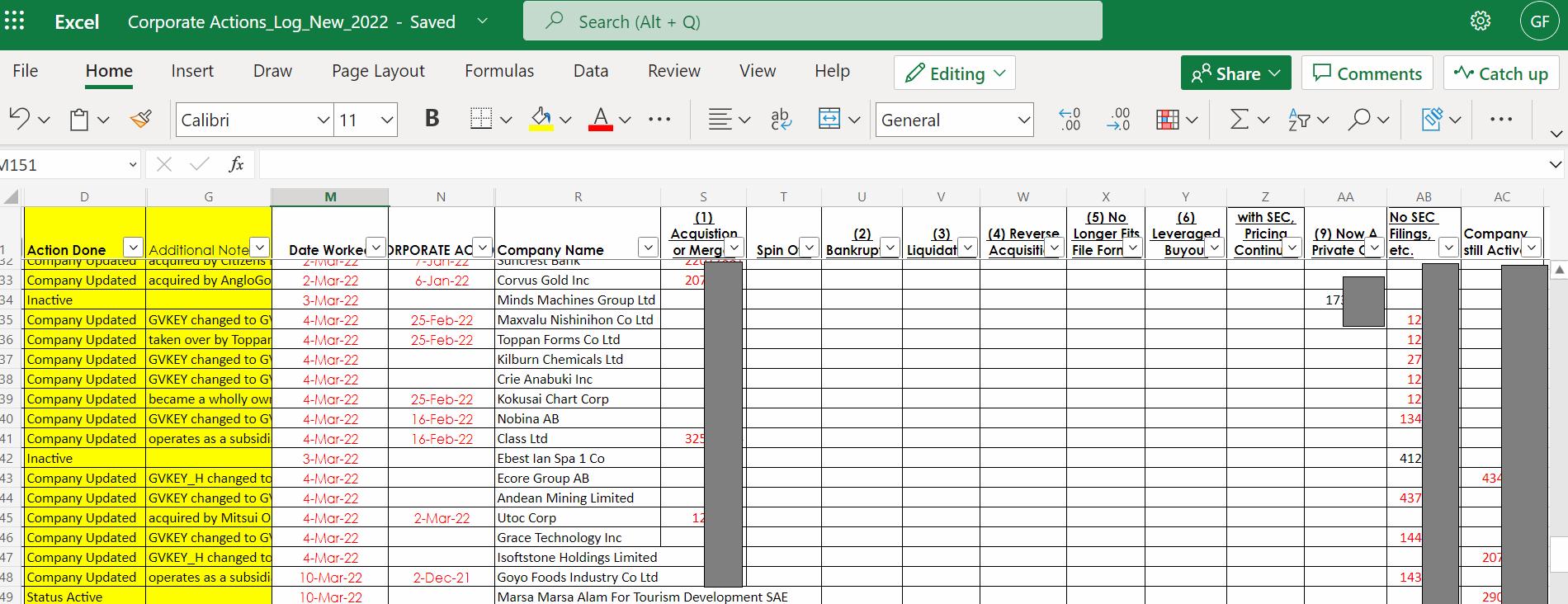
Task: Open the Spin Off filter dropdown
Action: click(810, 247)
